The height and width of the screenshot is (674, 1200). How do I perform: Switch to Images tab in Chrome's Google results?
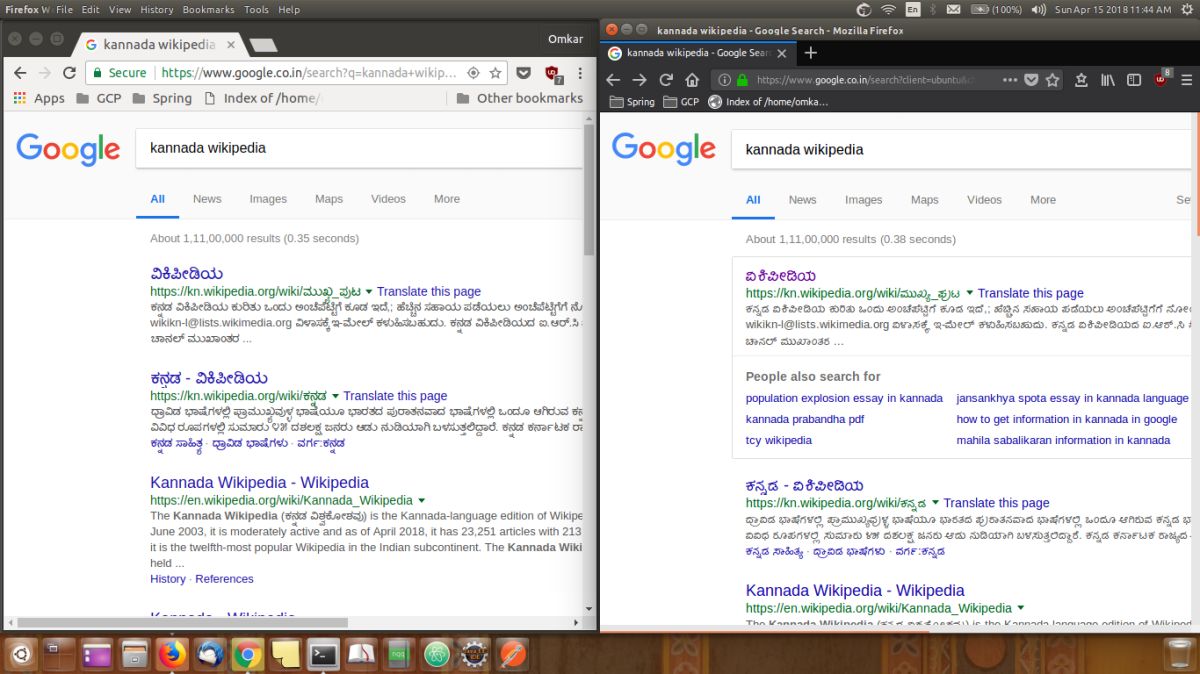coord(268,199)
